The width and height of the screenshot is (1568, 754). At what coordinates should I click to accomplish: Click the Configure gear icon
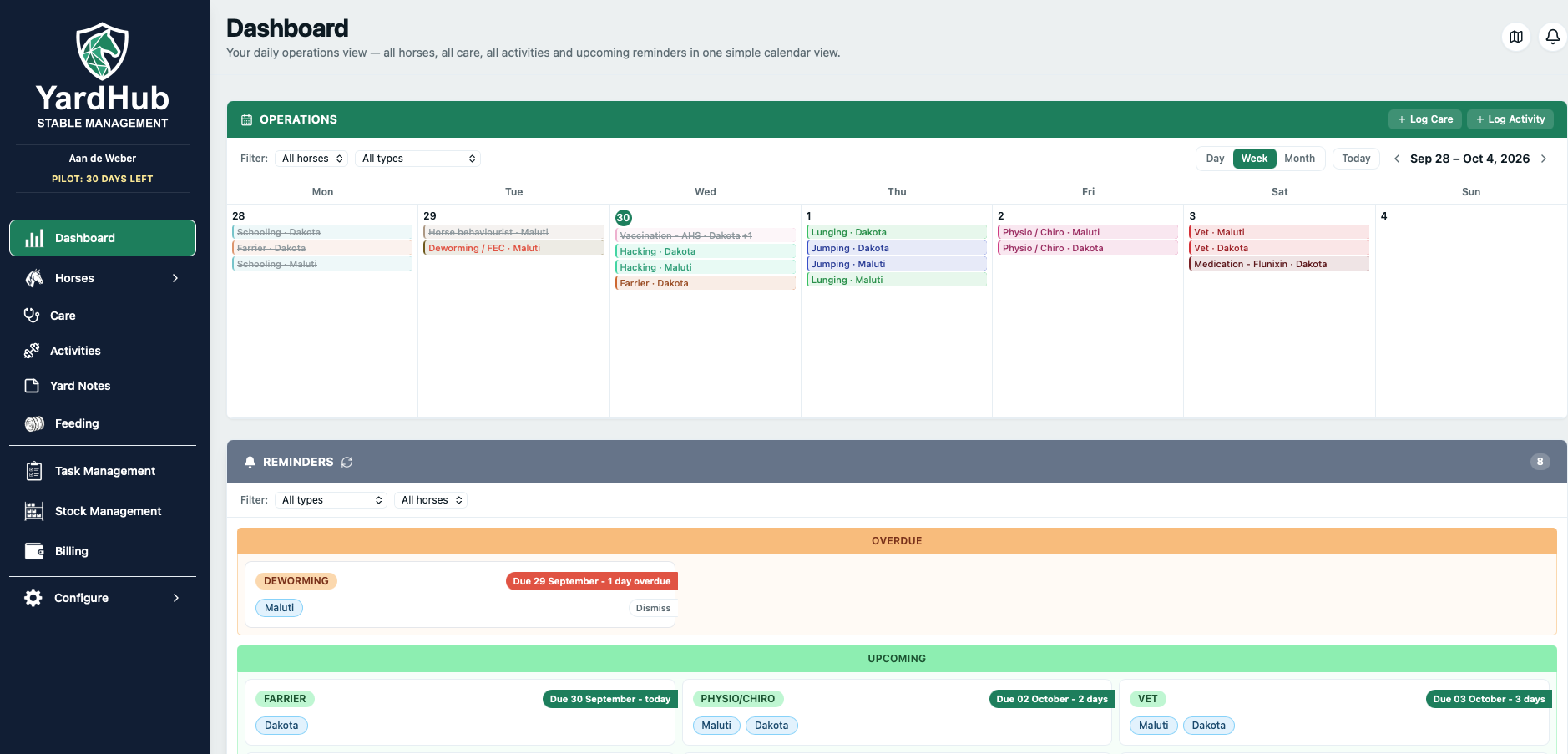pos(33,598)
